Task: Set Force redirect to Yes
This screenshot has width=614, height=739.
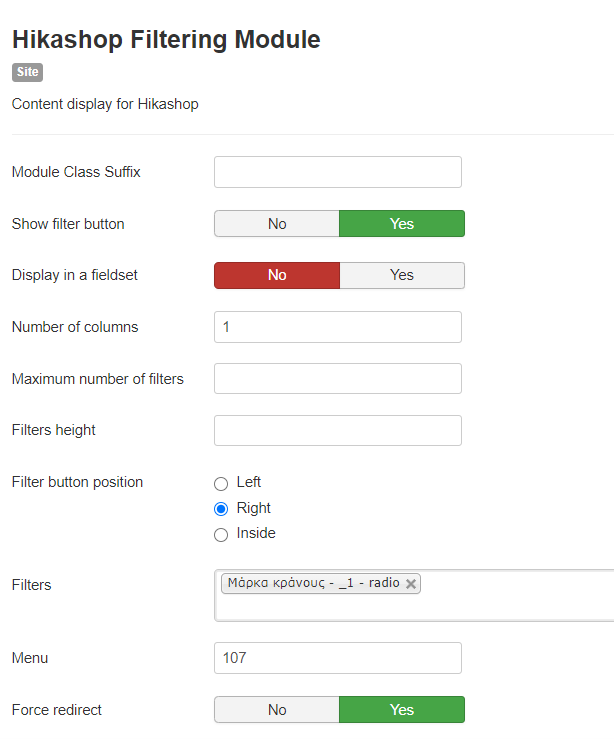Action: [x=402, y=709]
